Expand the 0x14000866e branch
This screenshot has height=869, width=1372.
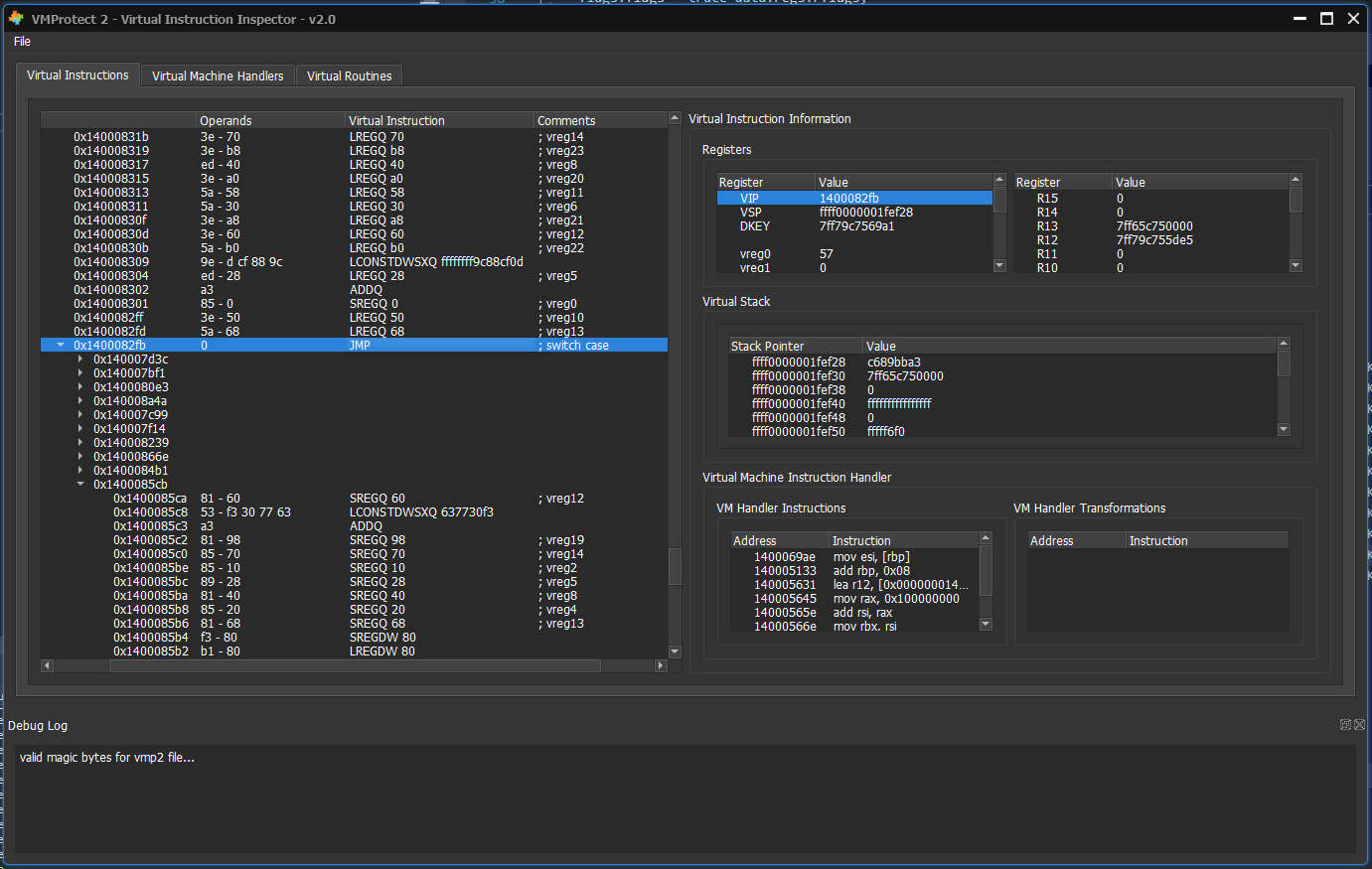(80, 457)
